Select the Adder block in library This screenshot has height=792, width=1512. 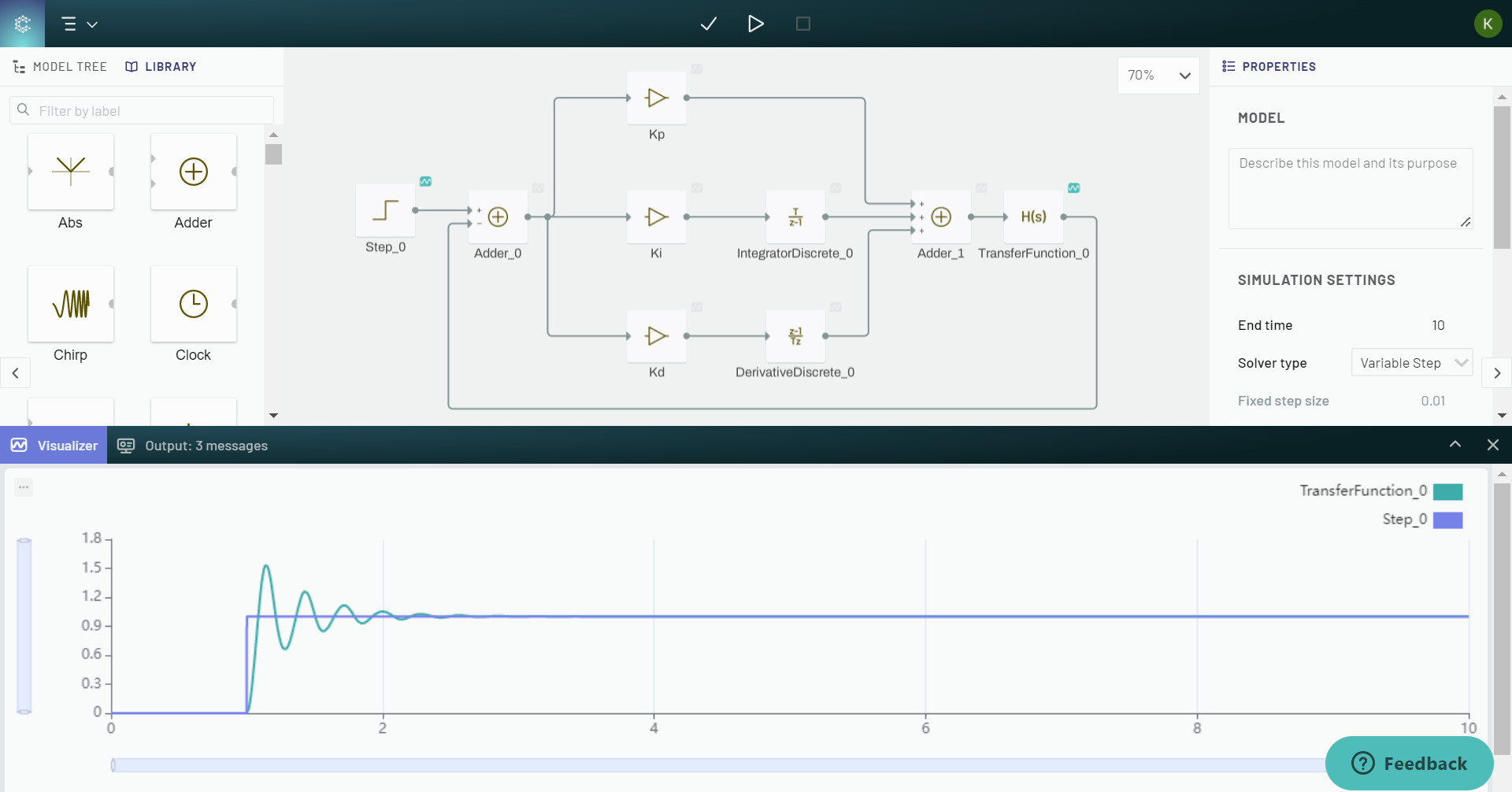coord(193,172)
